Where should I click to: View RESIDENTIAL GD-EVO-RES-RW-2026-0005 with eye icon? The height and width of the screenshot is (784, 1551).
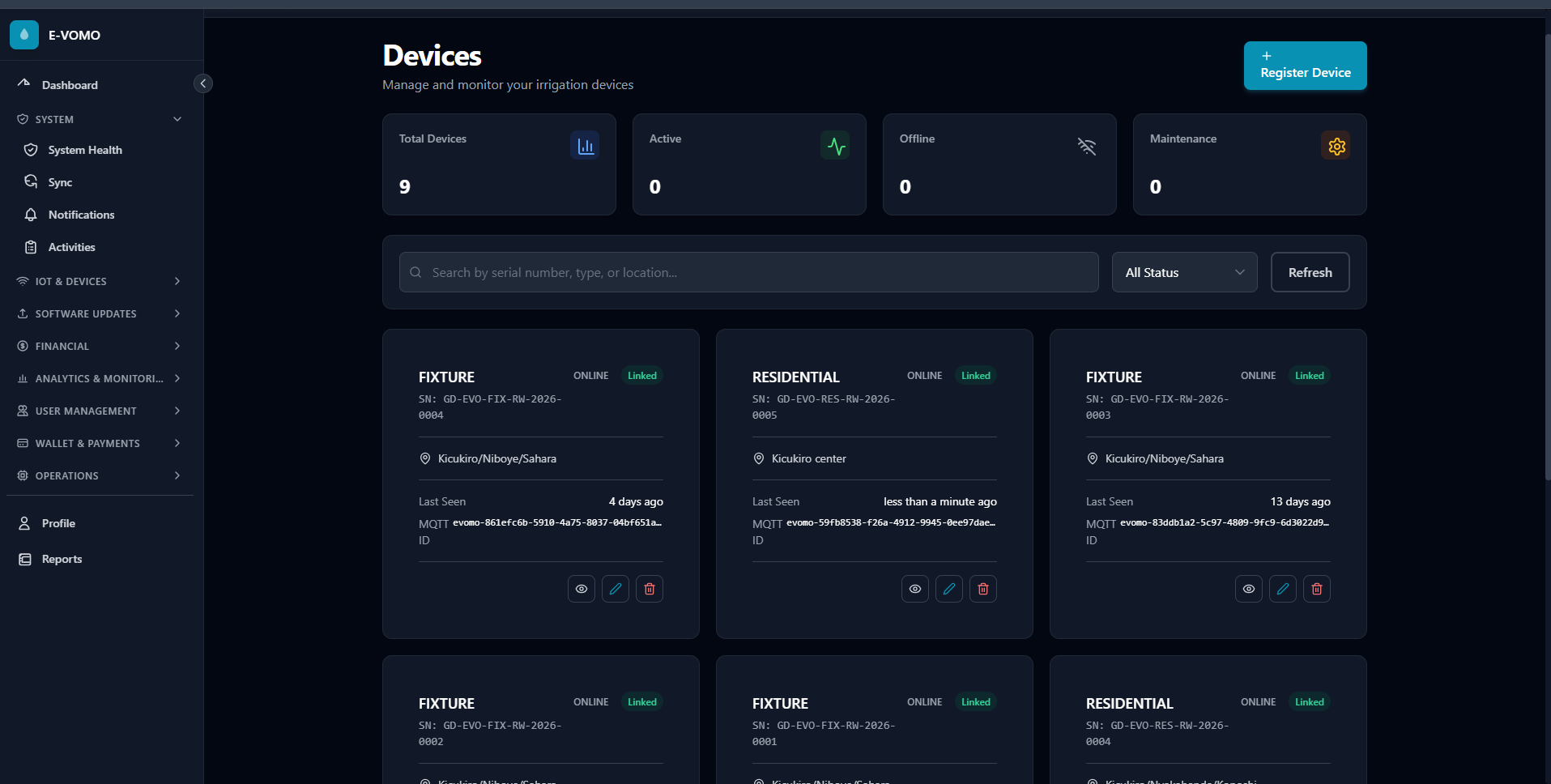pos(914,588)
